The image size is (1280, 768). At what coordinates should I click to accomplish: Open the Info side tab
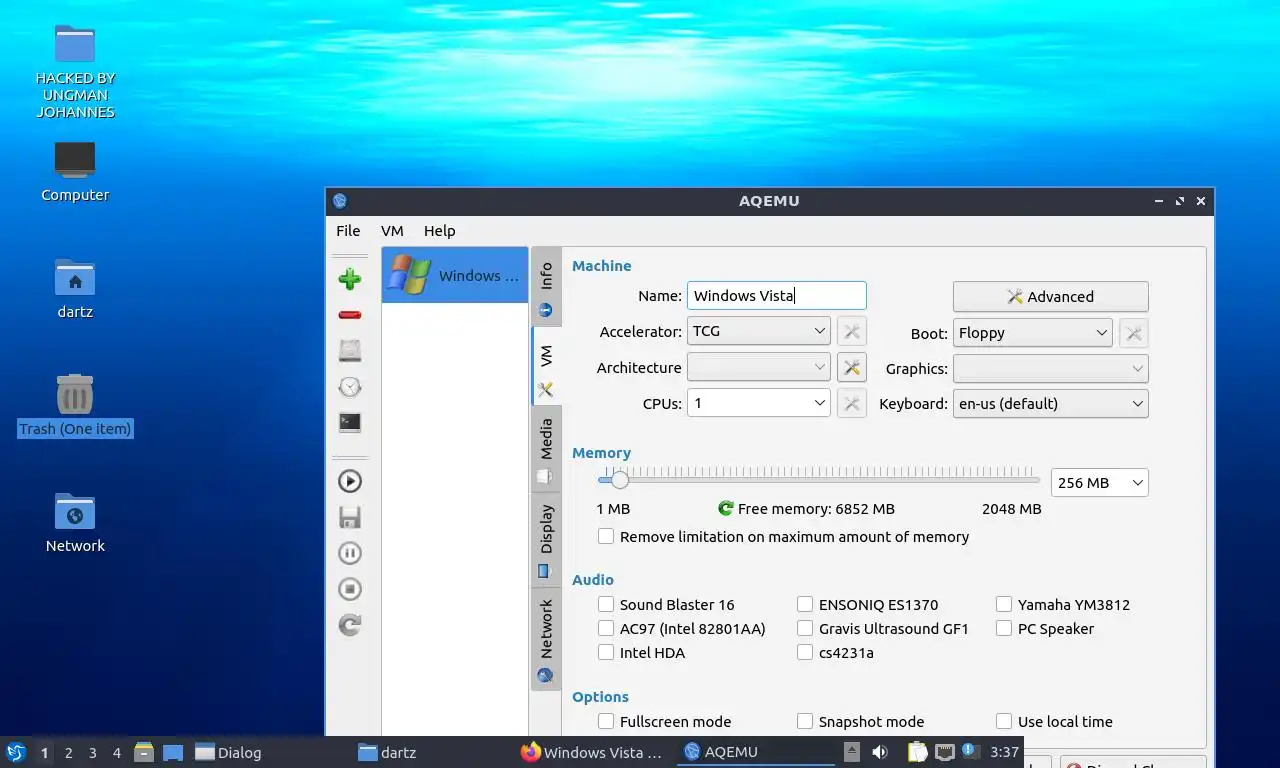click(x=546, y=287)
